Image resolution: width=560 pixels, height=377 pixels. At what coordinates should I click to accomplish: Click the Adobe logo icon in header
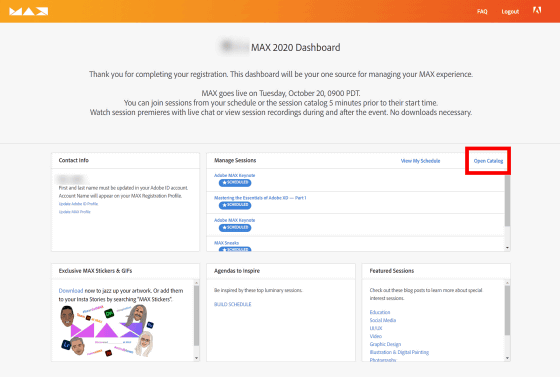537,10
